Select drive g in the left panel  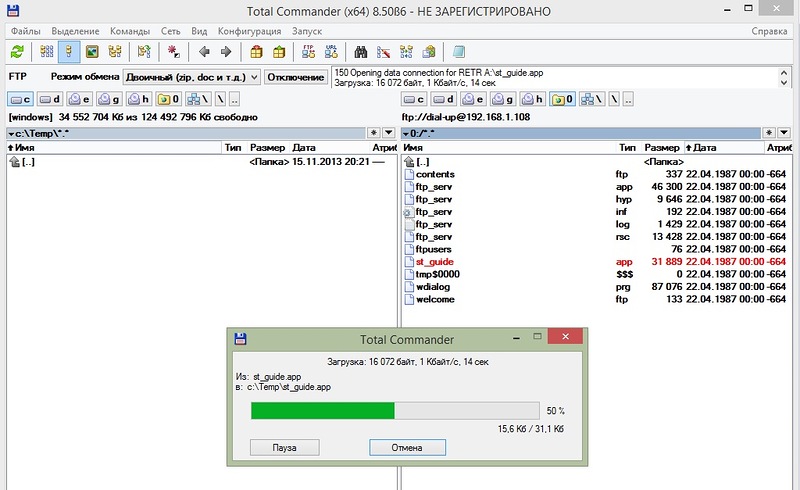pos(109,100)
